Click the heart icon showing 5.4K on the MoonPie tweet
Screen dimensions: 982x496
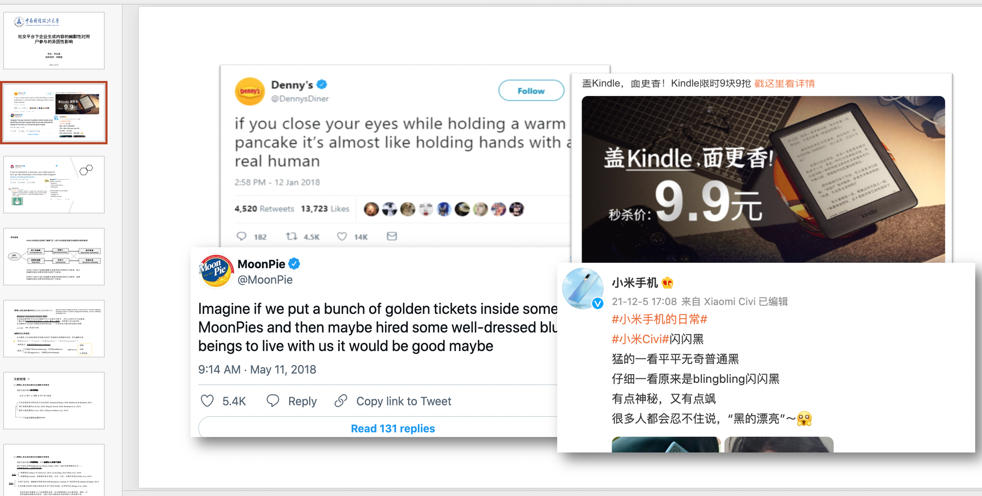(207, 401)
